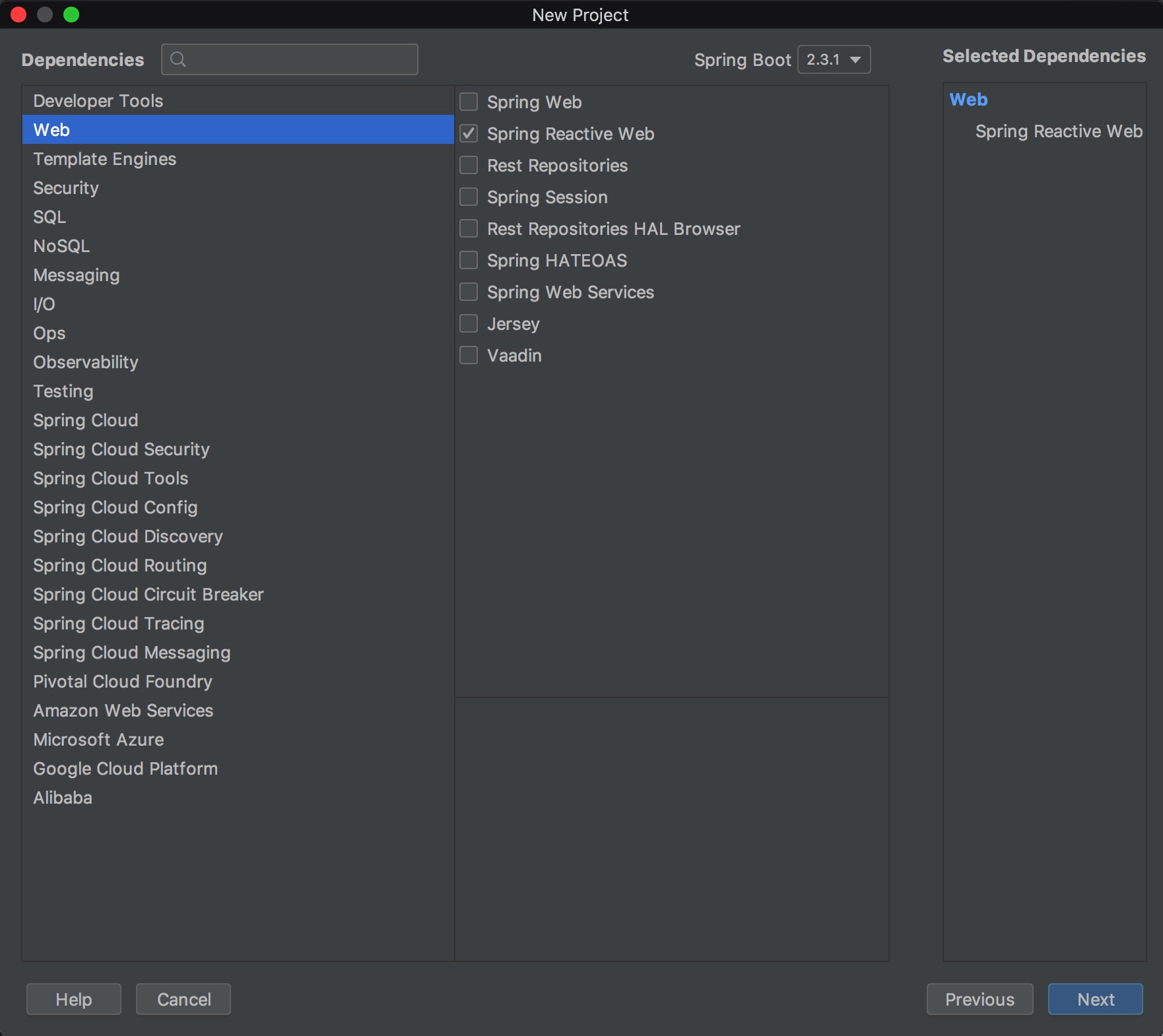
Task: Open the Microsoft Azure category
Action: point(238,740)
